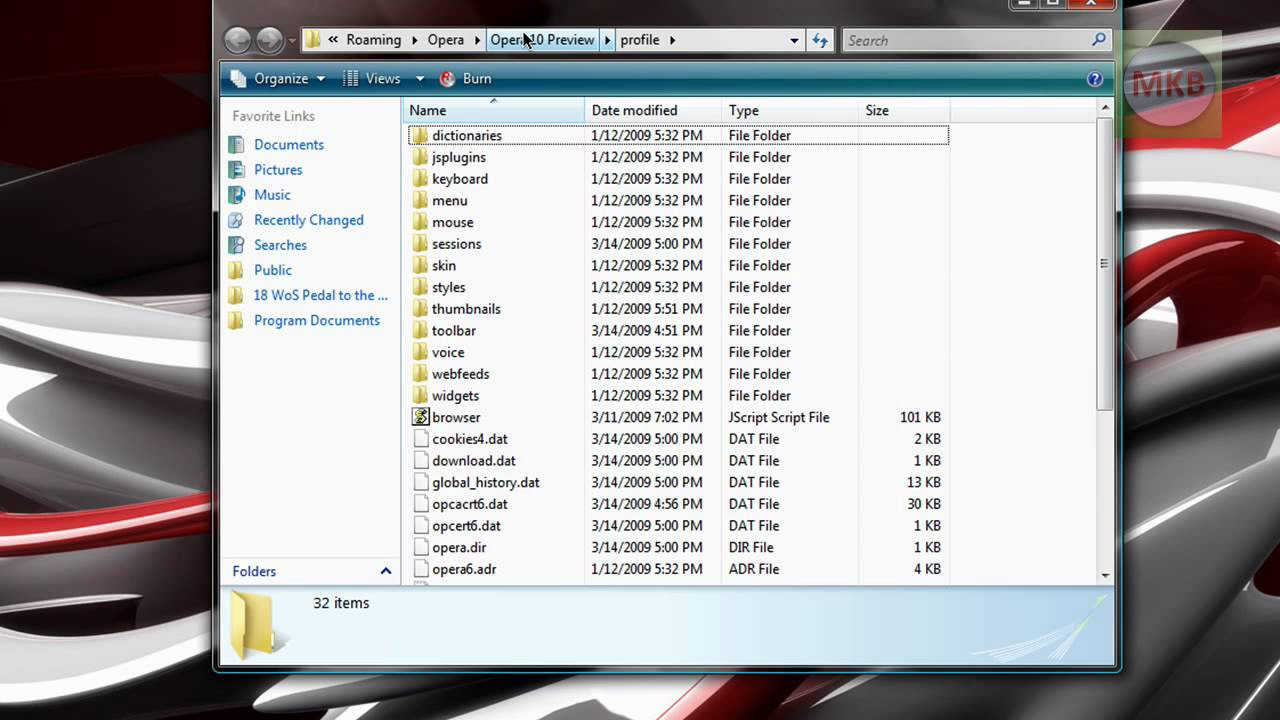
Task: Select the toolbar folder name
Action: pos(454,331)
